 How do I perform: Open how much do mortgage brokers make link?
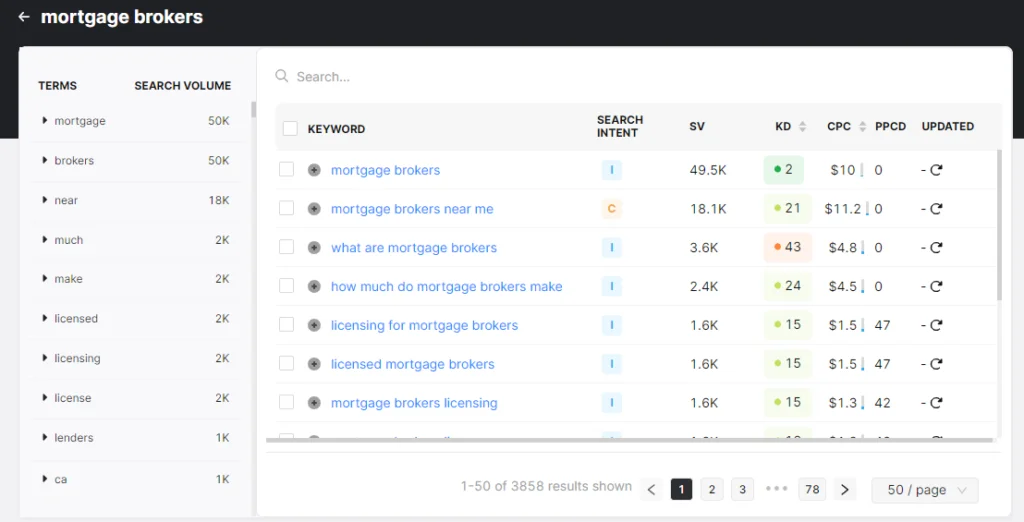click(x=446, y=287)
